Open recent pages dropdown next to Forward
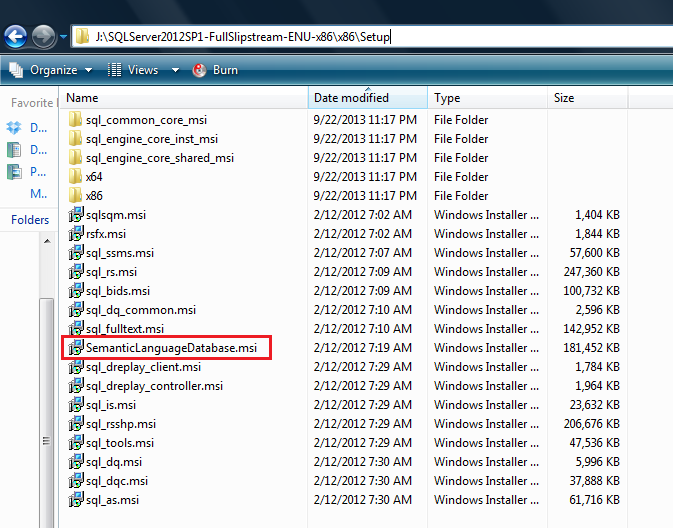The image size is (673, 528). tap(64, 38)
